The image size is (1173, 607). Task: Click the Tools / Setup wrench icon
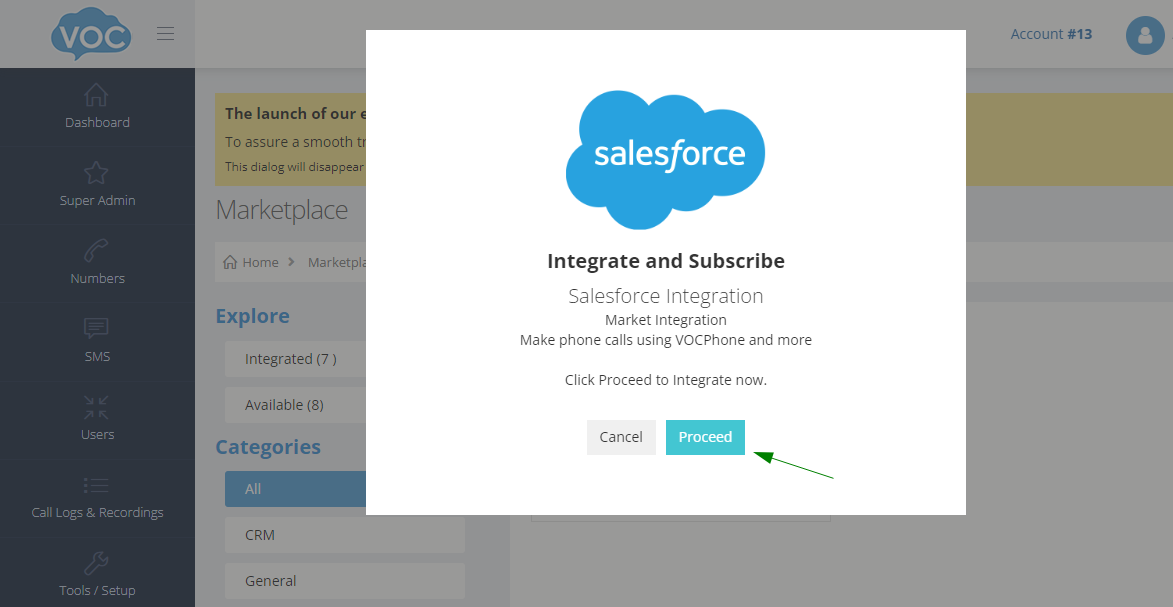pos(97,563)
